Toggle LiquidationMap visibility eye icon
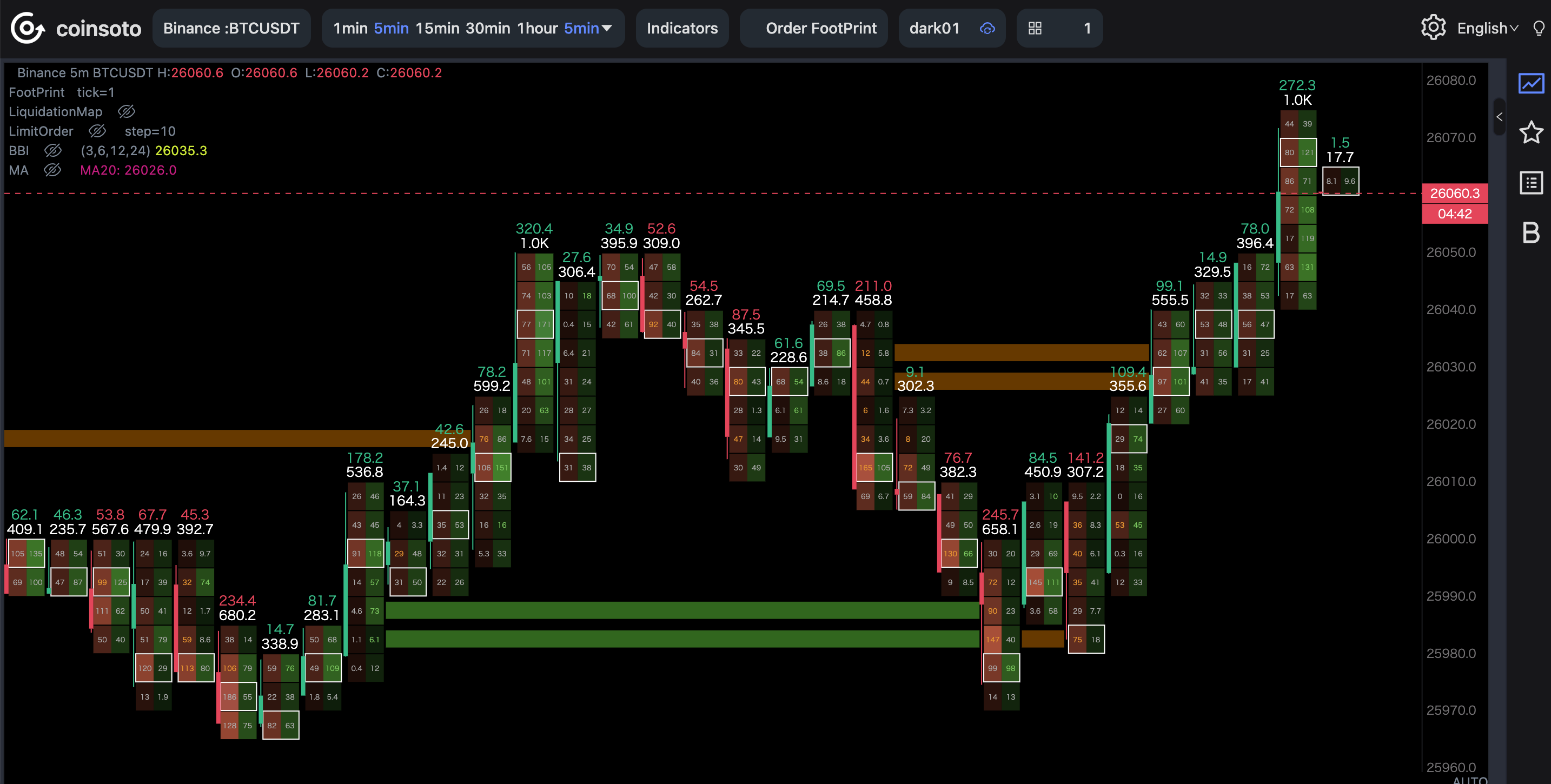Screen dimensions: 1551x784 point(127,112)
